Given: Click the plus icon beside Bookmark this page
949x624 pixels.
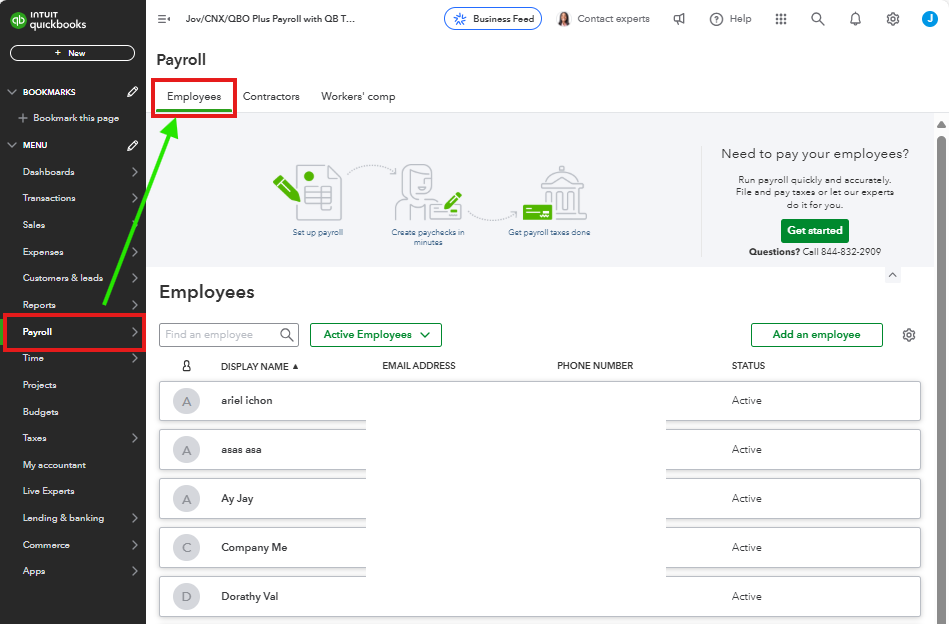Looking at the screenshot, I should (x=23, y=118).
